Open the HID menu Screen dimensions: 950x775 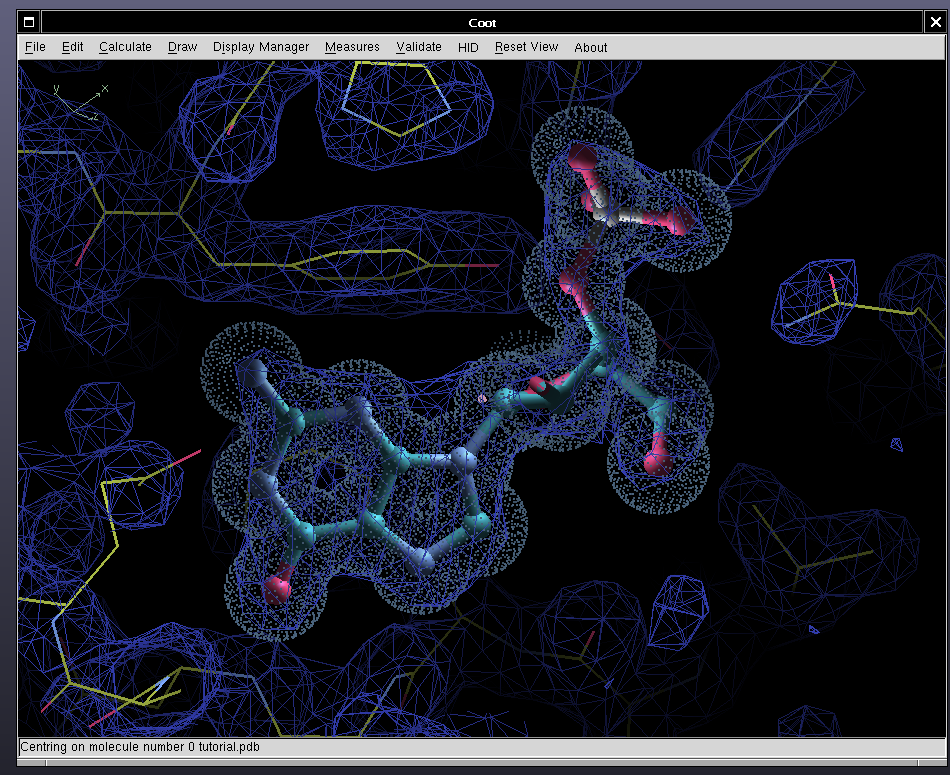pyautogui.click(x=468, y=47)
